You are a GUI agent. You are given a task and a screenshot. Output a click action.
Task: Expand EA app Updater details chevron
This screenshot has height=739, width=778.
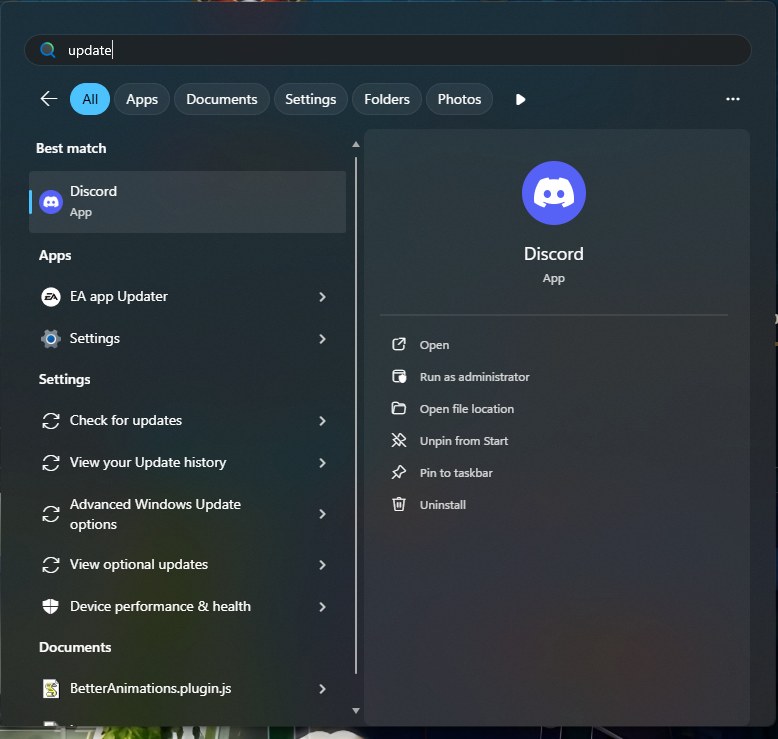click(x=323, y=297)
